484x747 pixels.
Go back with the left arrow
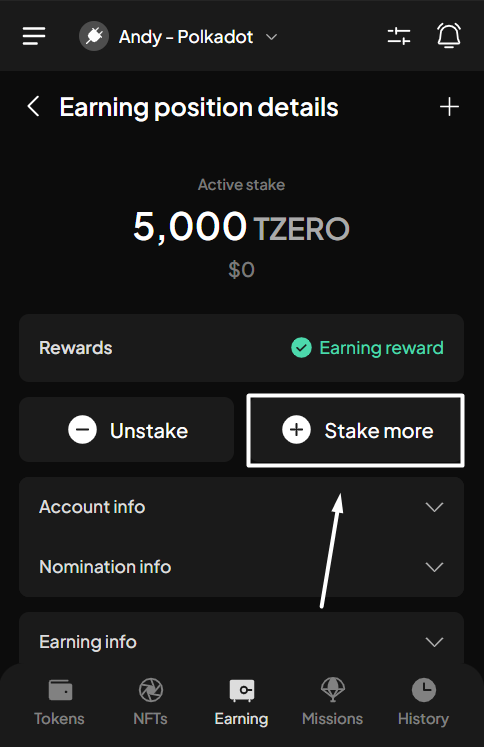[33, 106]
